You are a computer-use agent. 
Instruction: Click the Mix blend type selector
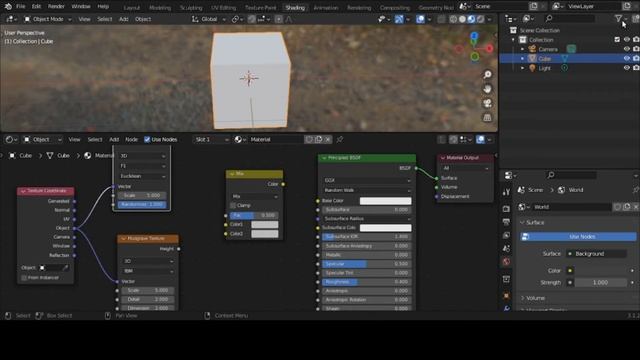pyautogui.click(x=254, y=196)
